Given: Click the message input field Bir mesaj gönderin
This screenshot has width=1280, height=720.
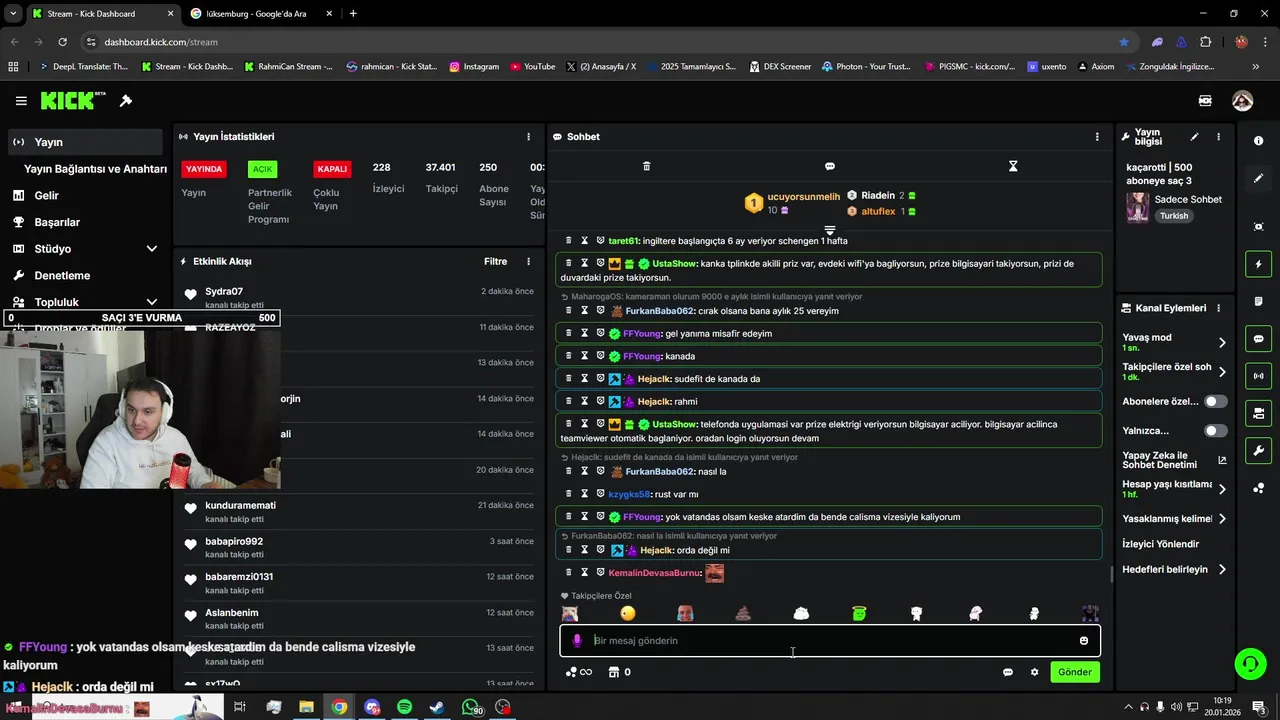Looking at the screenshot, I should click(x=830, y=641).
